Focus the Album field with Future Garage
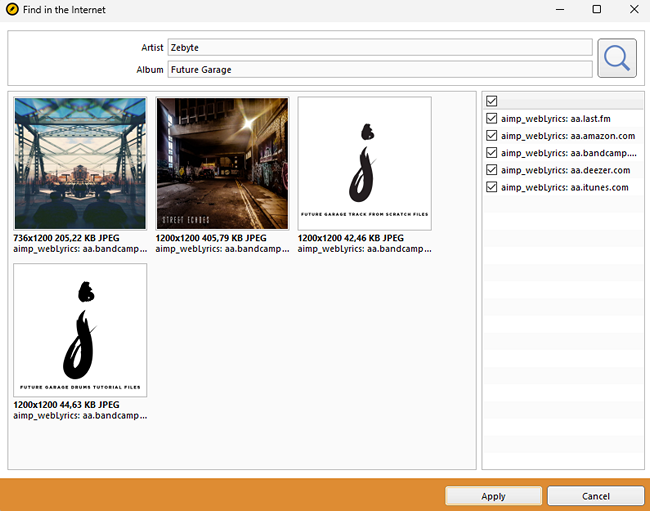Image resolution: width=650 pixels, height=511 pixels. 380,69
